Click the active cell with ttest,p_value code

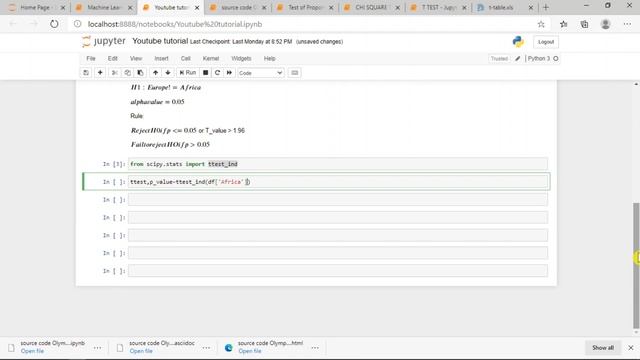pyautogui.click(x=338, y=182)
